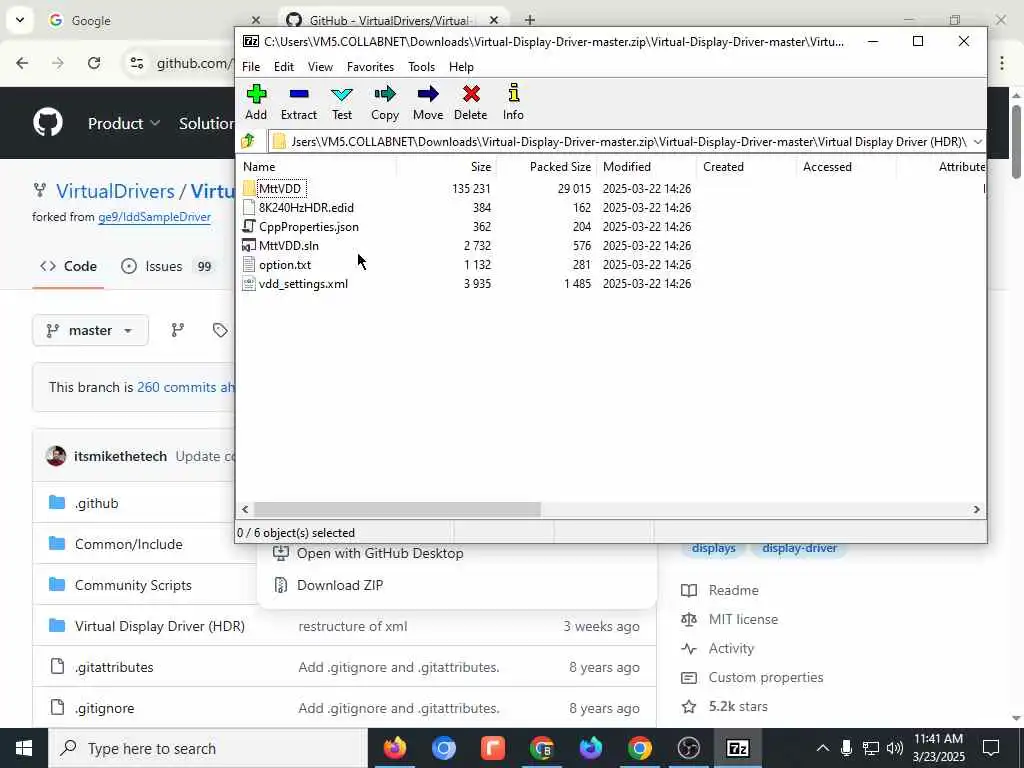Image resolution: width=1024 pixels, height=768 pixels.
Task: Click Download ZIP option
Action: point(340,585)
